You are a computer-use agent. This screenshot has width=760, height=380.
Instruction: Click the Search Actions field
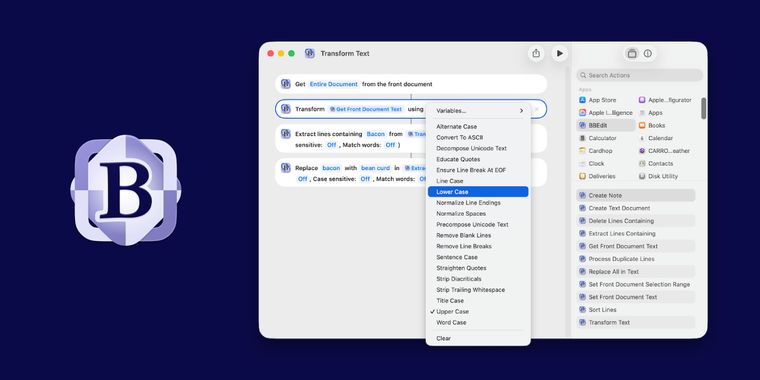pos(639,75)
